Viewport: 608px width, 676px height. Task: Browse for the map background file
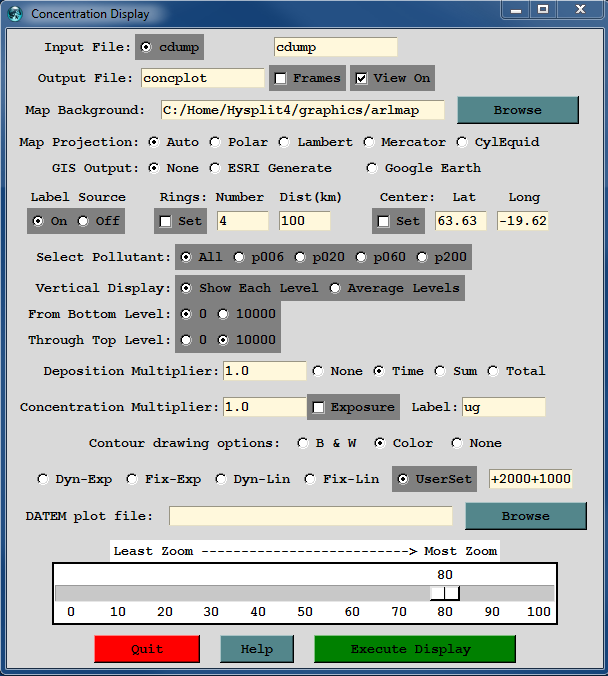(517, 110)
